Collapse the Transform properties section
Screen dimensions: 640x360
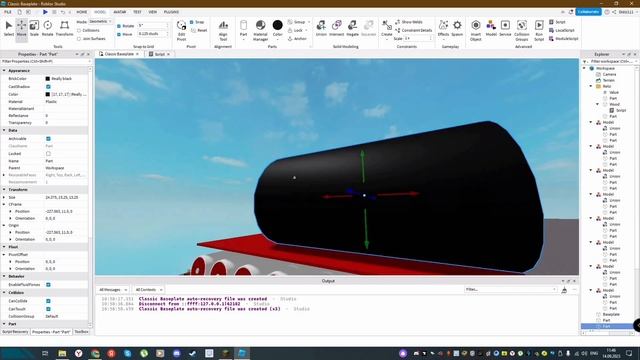4,189
